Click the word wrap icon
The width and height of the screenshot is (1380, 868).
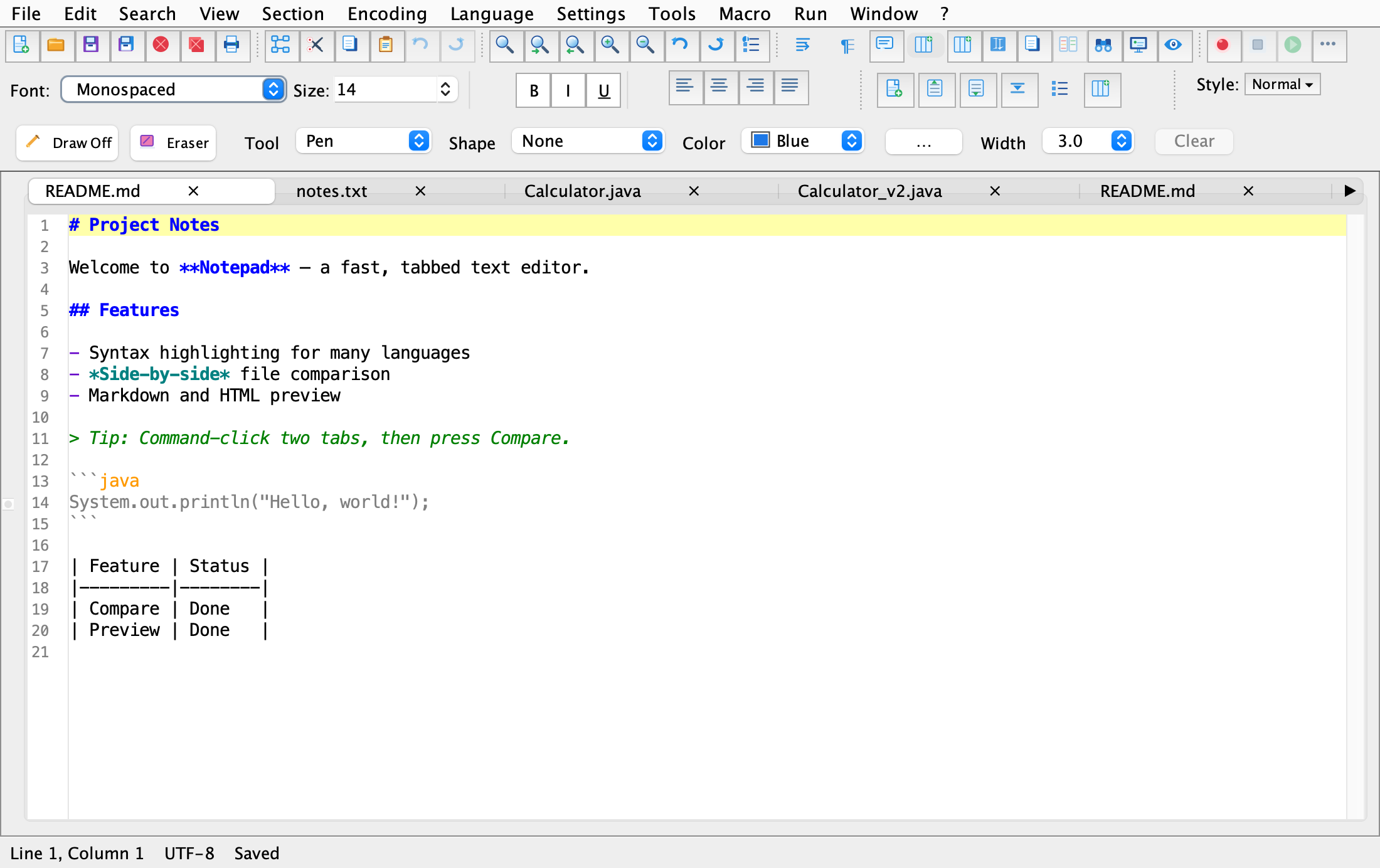[803, 45]
